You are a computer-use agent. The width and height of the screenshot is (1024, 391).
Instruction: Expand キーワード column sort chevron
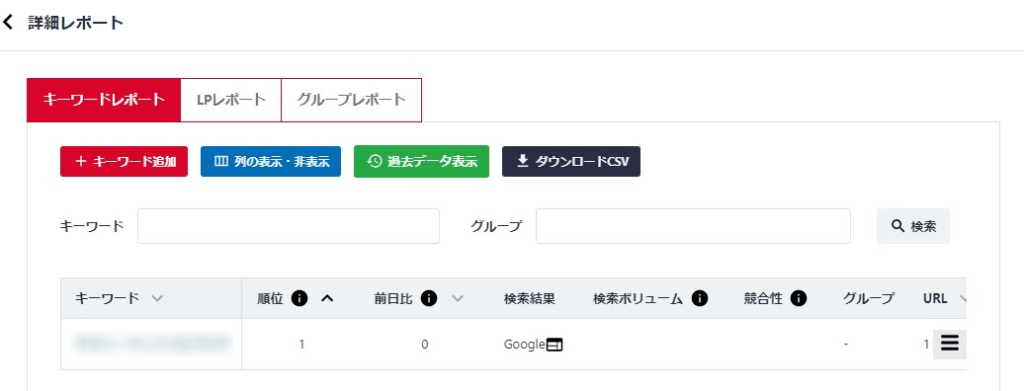click(156, 298)
